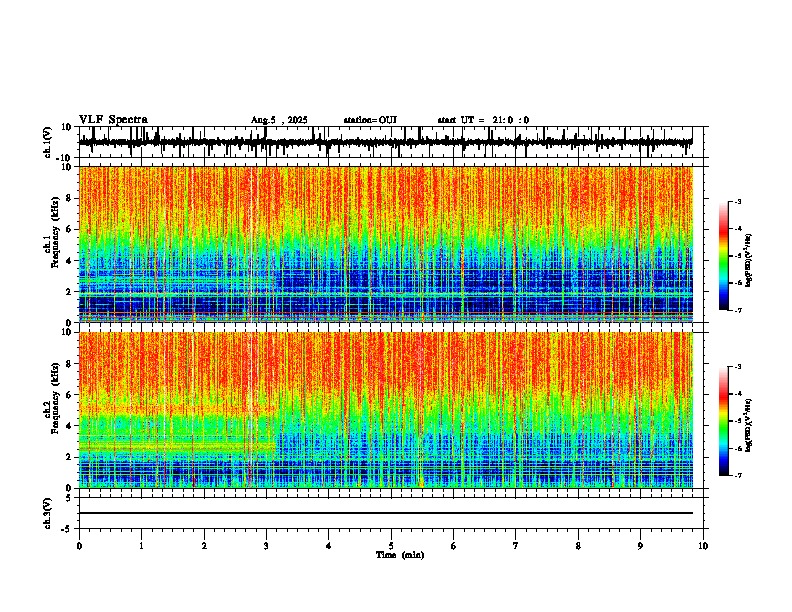Click time axis tick label "7"

point(516,546)
